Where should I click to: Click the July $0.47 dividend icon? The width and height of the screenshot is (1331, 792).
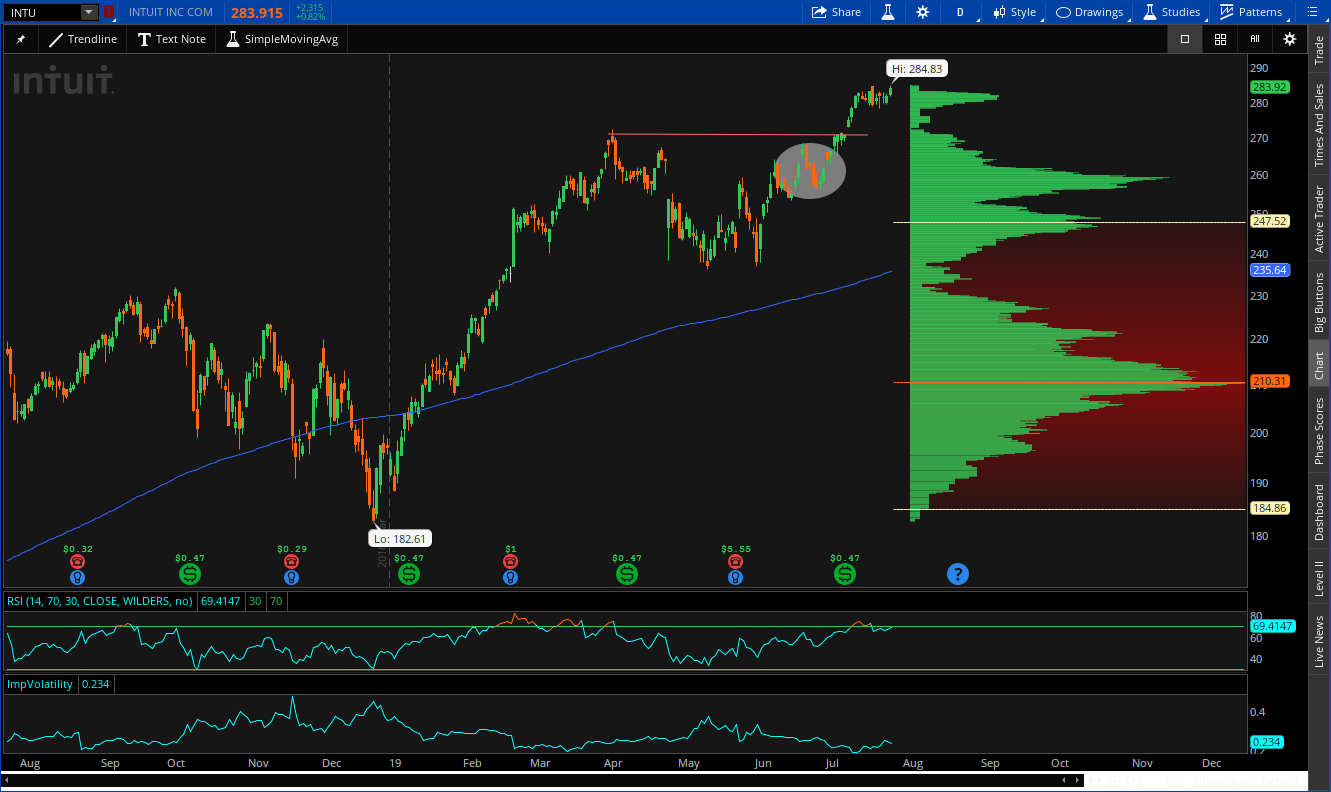[x=845, y=574]
